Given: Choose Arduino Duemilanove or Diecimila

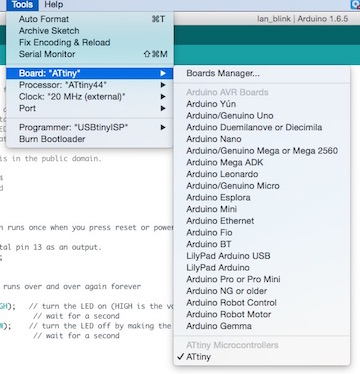Looking at the screenshot, I should point(262,127).
